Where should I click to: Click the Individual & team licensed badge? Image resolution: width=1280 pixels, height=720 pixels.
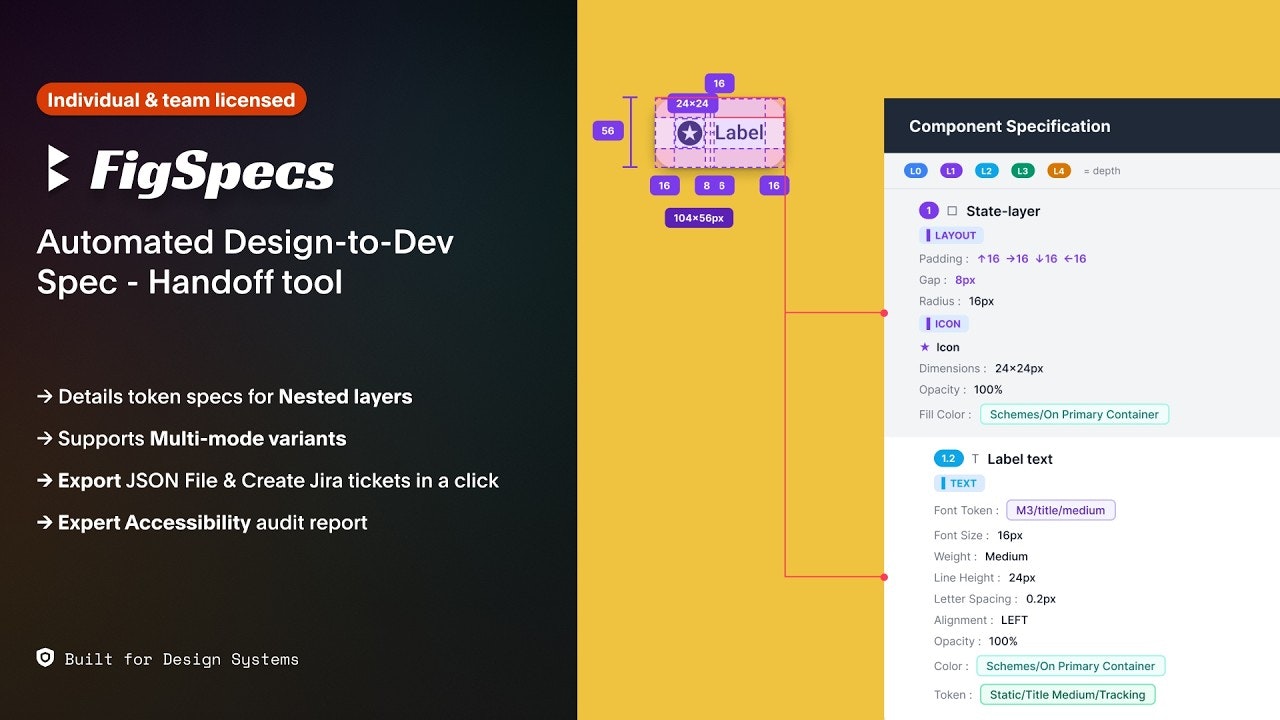pyautogui.click(x=171, y=99)
